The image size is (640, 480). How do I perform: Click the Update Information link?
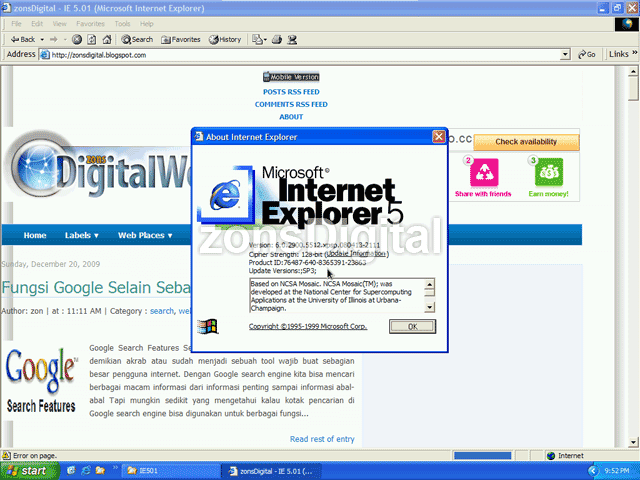click(356, 253)
